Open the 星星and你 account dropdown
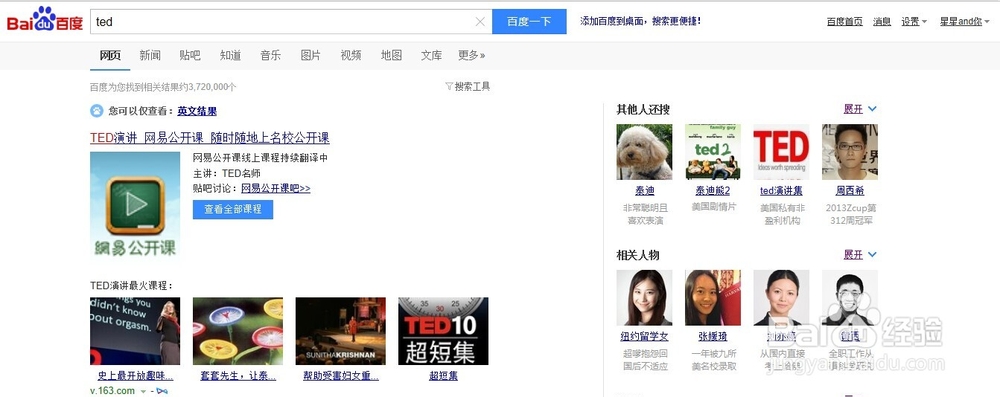Screen dimensions: 1000x397 [964, 22]
